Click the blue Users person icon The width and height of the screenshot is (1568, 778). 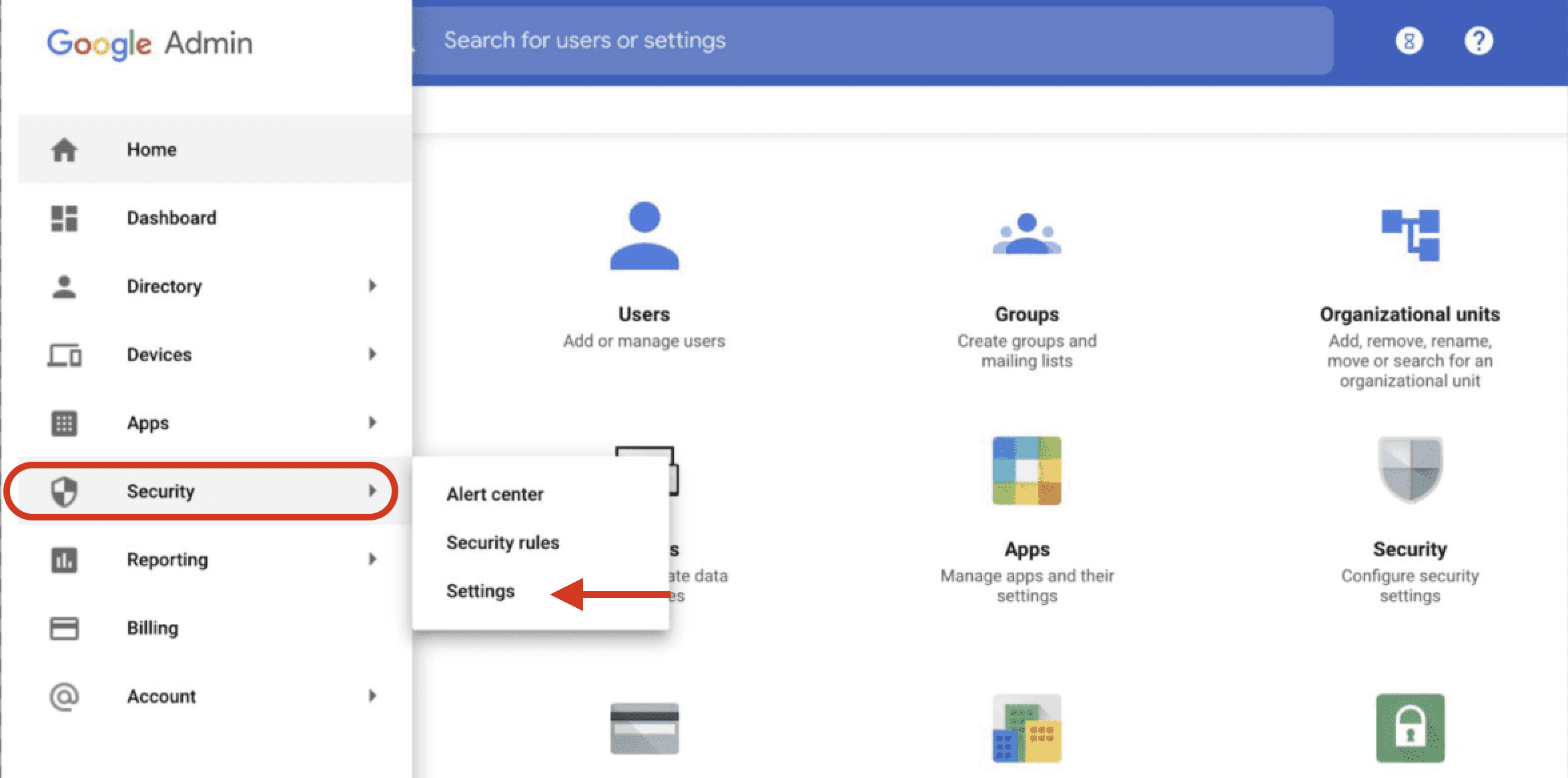coord(645,236)
